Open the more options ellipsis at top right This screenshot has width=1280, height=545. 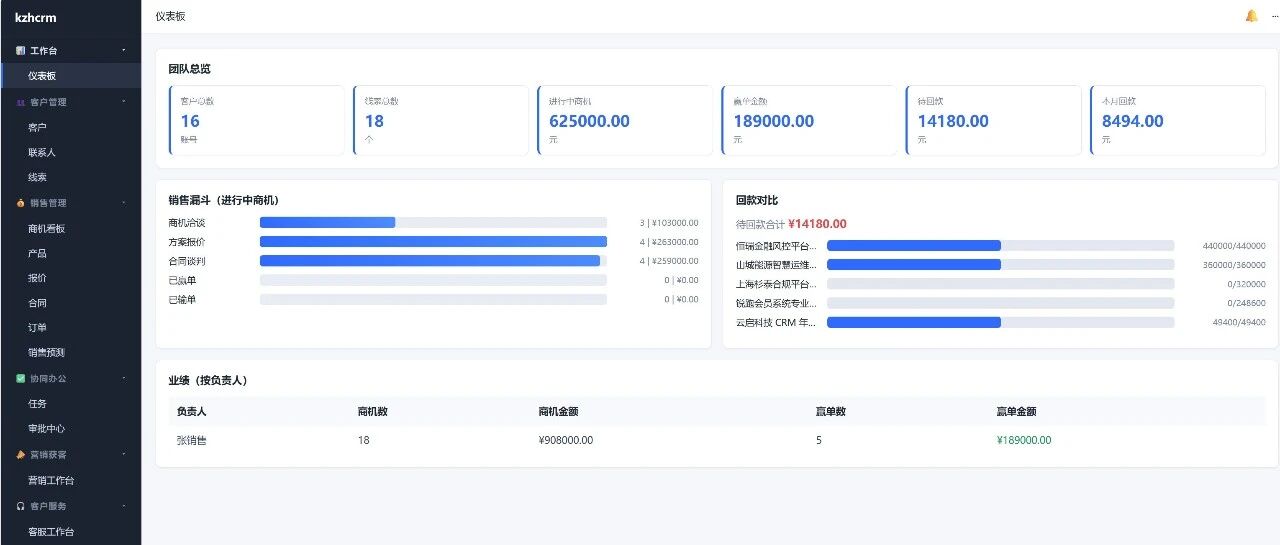tap(1275, 16)
